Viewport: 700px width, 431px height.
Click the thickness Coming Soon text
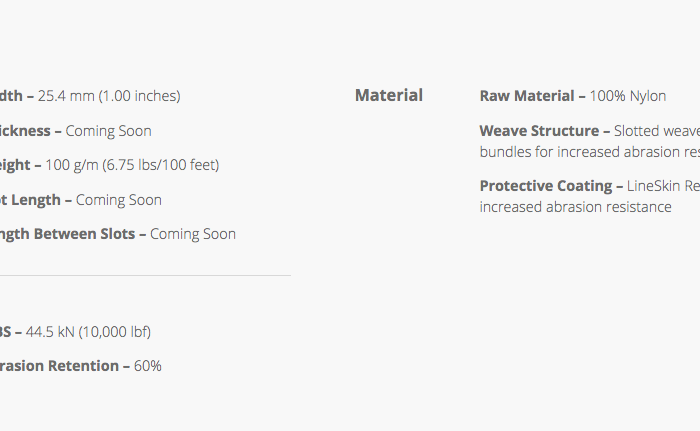(108, 131)
